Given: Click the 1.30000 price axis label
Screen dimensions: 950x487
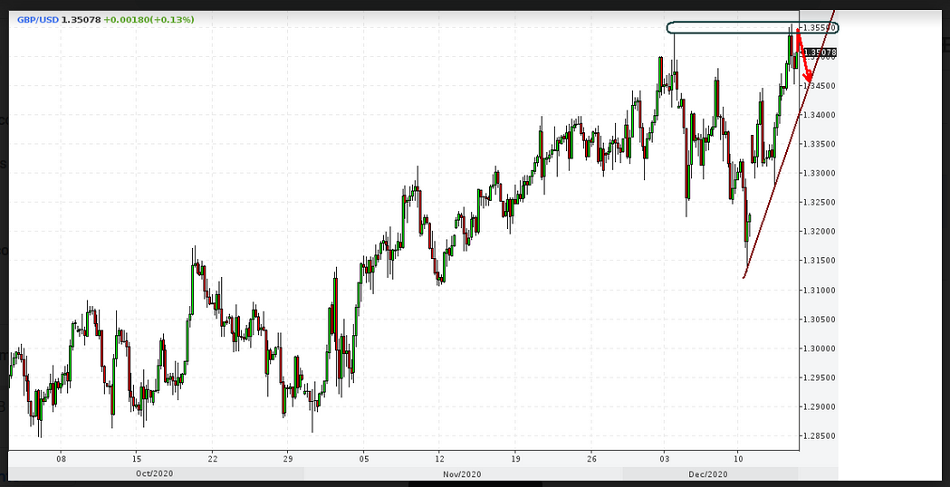Looking at the screenshot, I should (x=820, y=348).
